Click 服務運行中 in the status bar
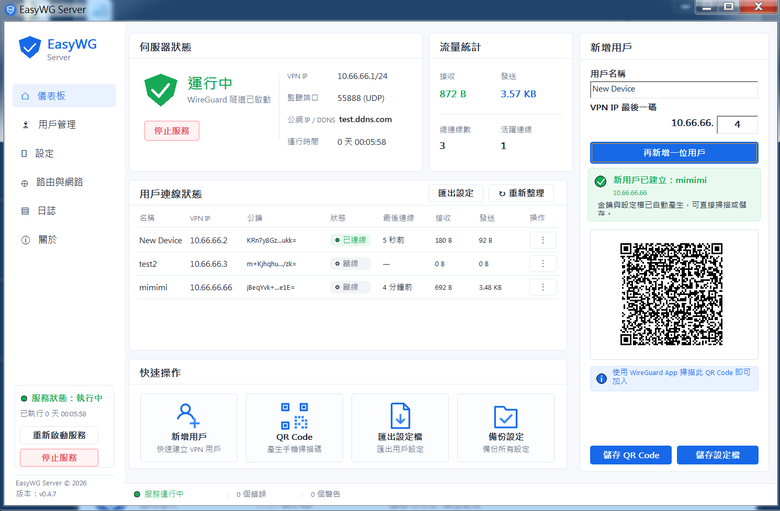The image size is (780, 511). (164, 494)
